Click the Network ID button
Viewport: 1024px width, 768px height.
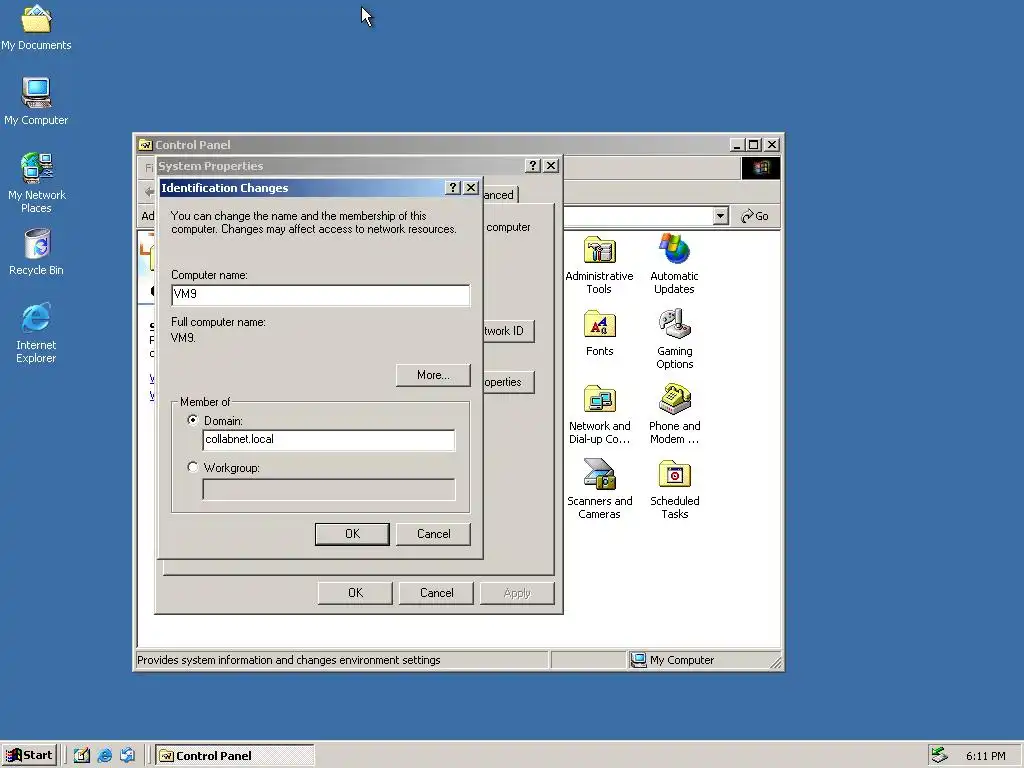tap(509, 330)
